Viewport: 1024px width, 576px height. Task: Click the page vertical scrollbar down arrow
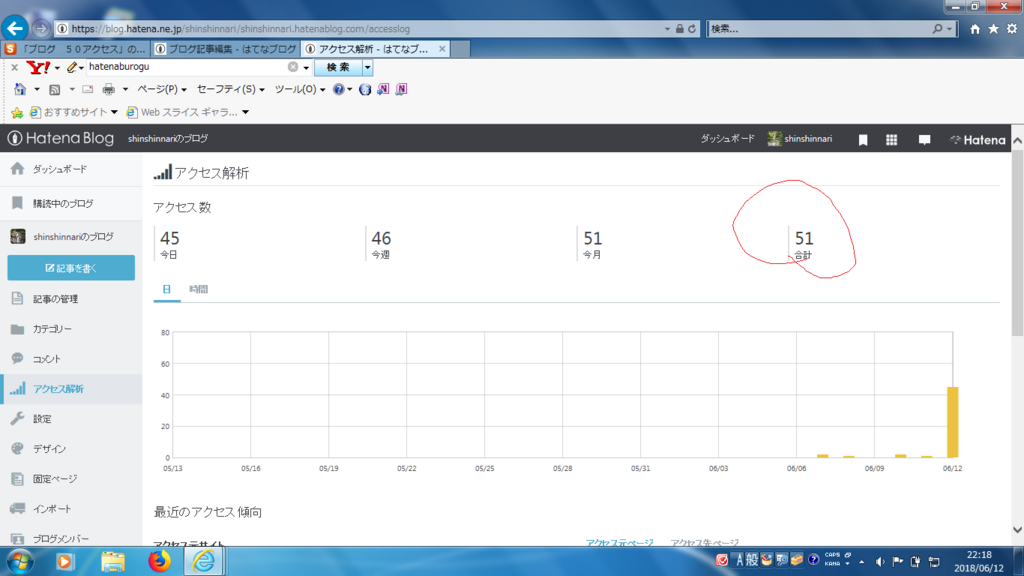[x=1017, y=530]
